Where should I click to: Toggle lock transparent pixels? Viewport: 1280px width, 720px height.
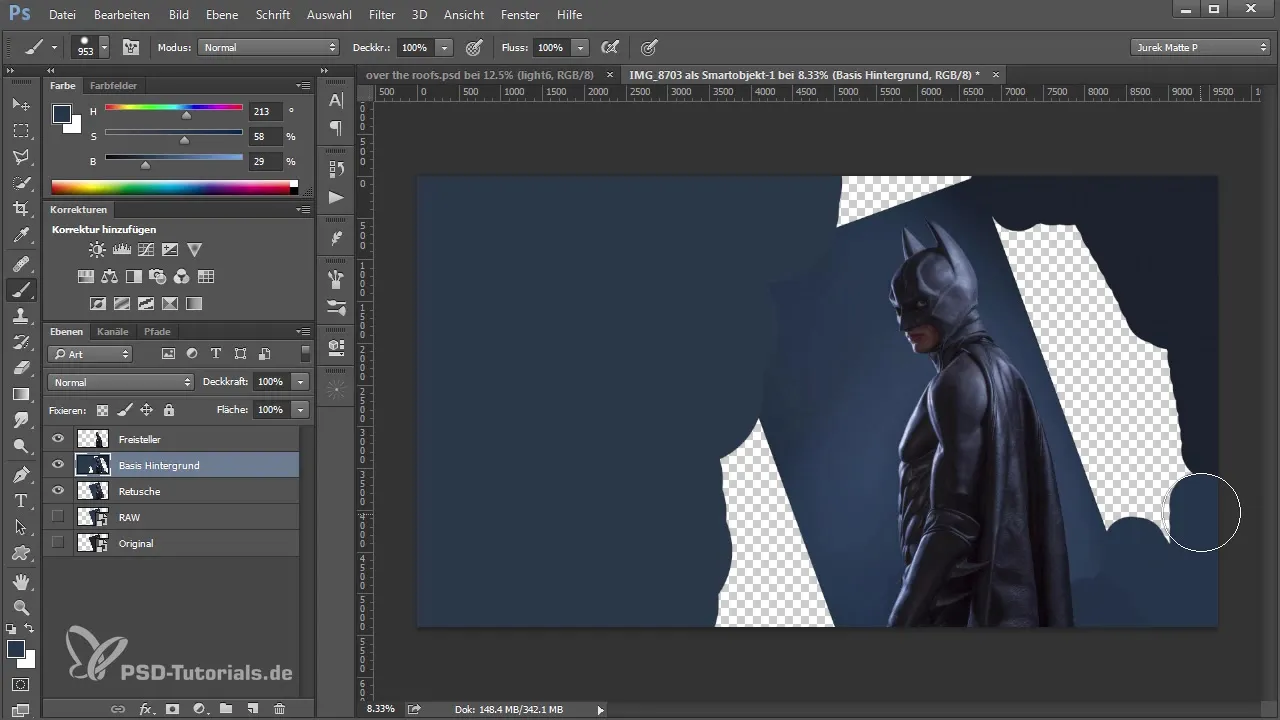click(x=102, y=410)
